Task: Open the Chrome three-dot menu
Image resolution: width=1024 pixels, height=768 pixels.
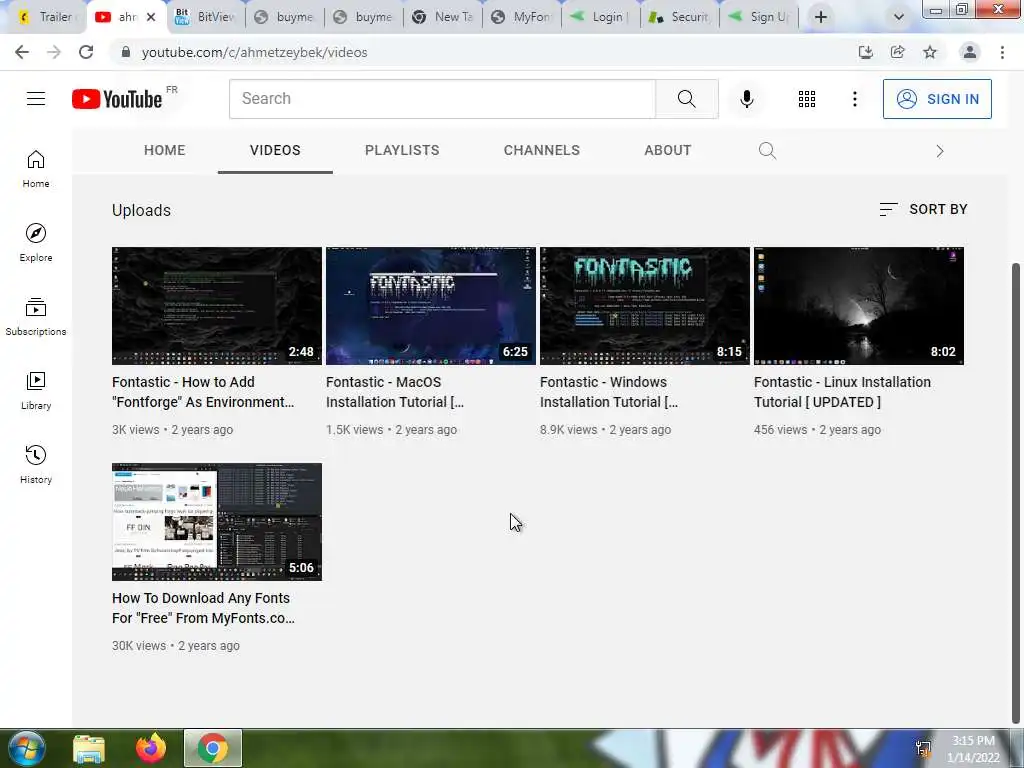Action: (1002, 52)
